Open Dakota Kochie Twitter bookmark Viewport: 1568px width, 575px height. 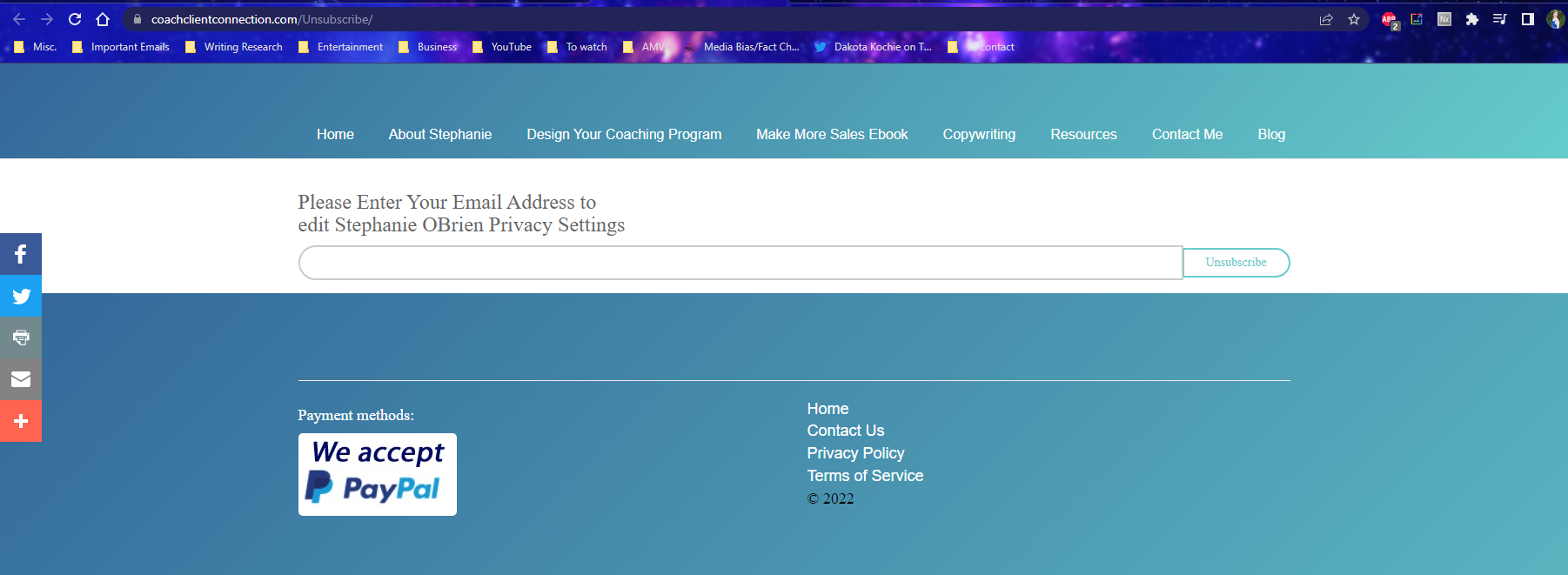873,47
